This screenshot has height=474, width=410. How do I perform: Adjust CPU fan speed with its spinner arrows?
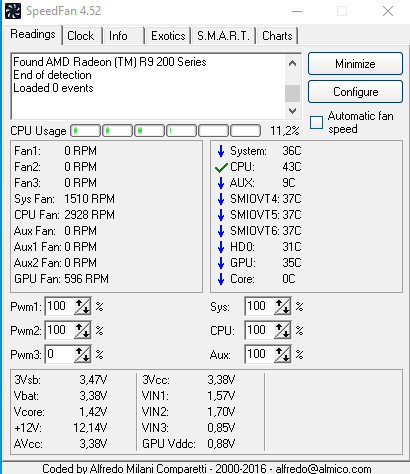pos(282,330)
